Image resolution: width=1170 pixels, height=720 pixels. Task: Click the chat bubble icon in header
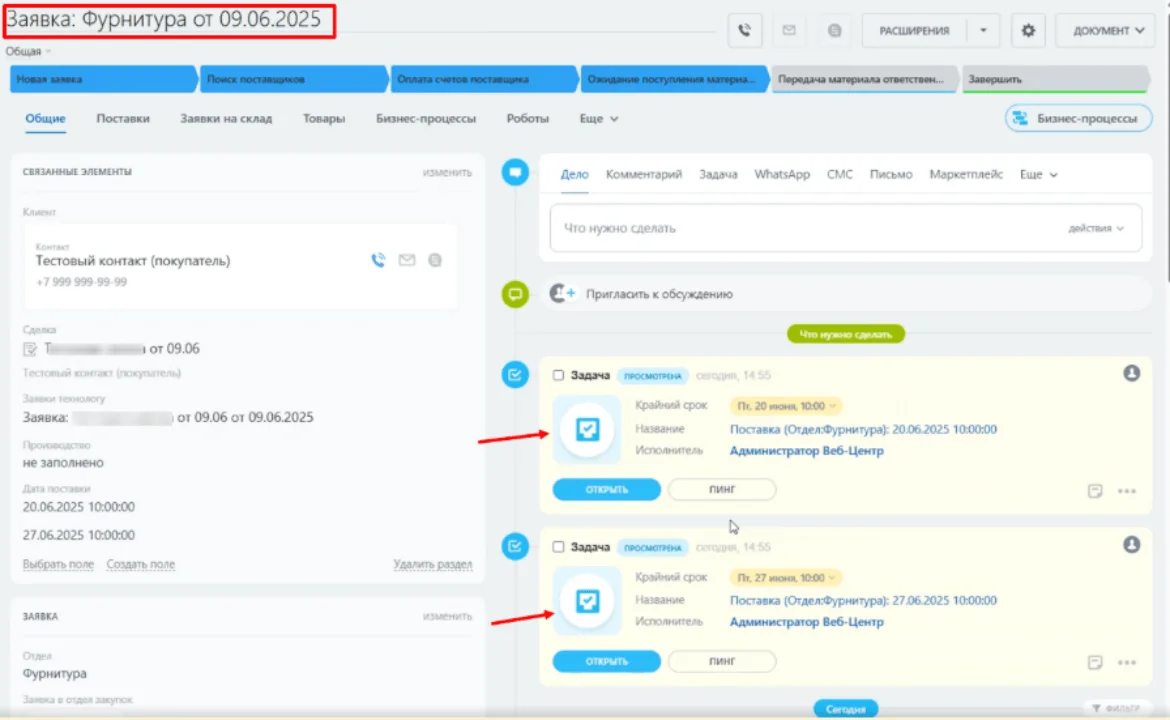(834, 31)
